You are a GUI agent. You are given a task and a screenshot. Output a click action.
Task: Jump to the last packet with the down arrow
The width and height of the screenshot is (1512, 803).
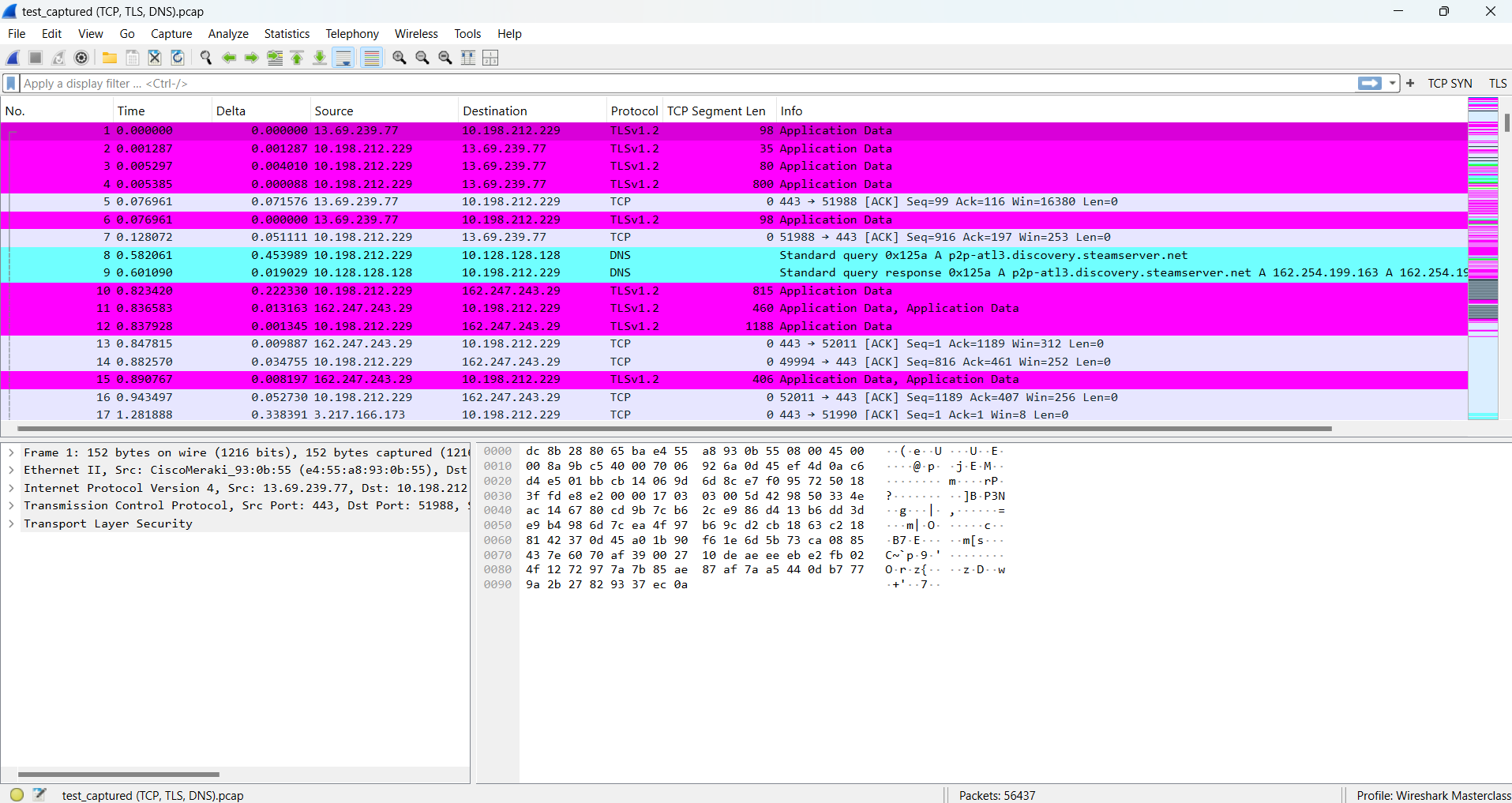click(319, 58)
